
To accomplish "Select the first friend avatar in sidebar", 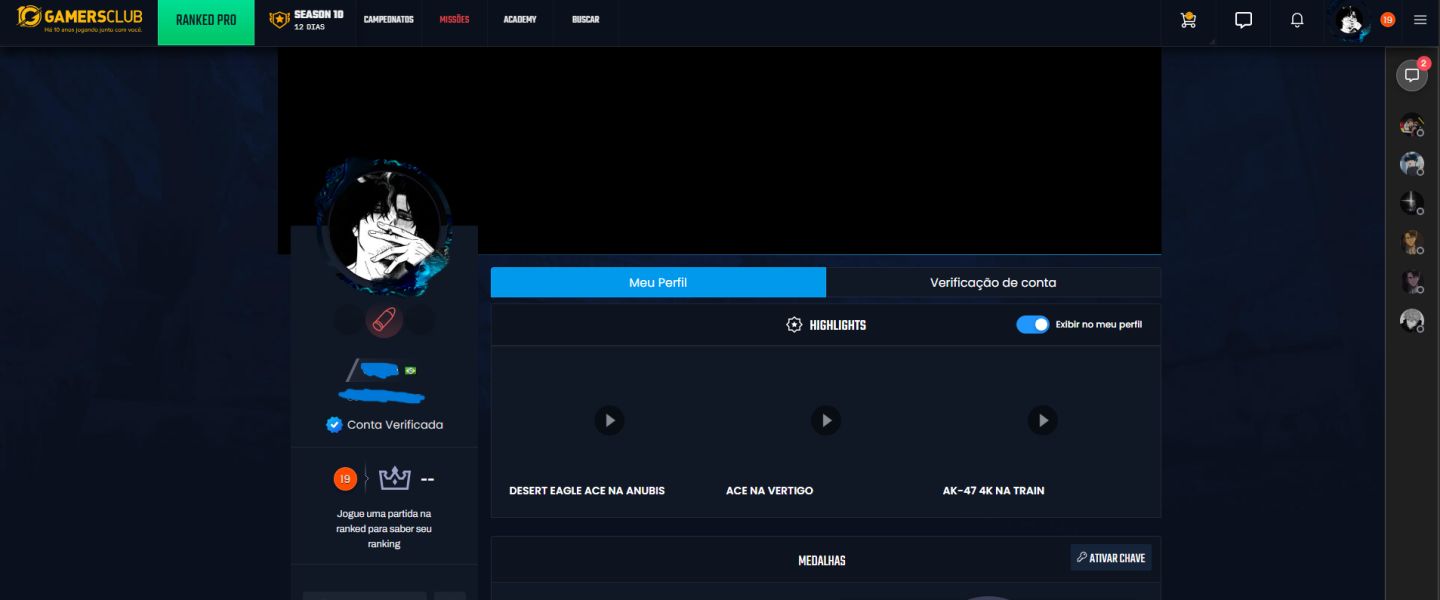I will pos(1411,124).
